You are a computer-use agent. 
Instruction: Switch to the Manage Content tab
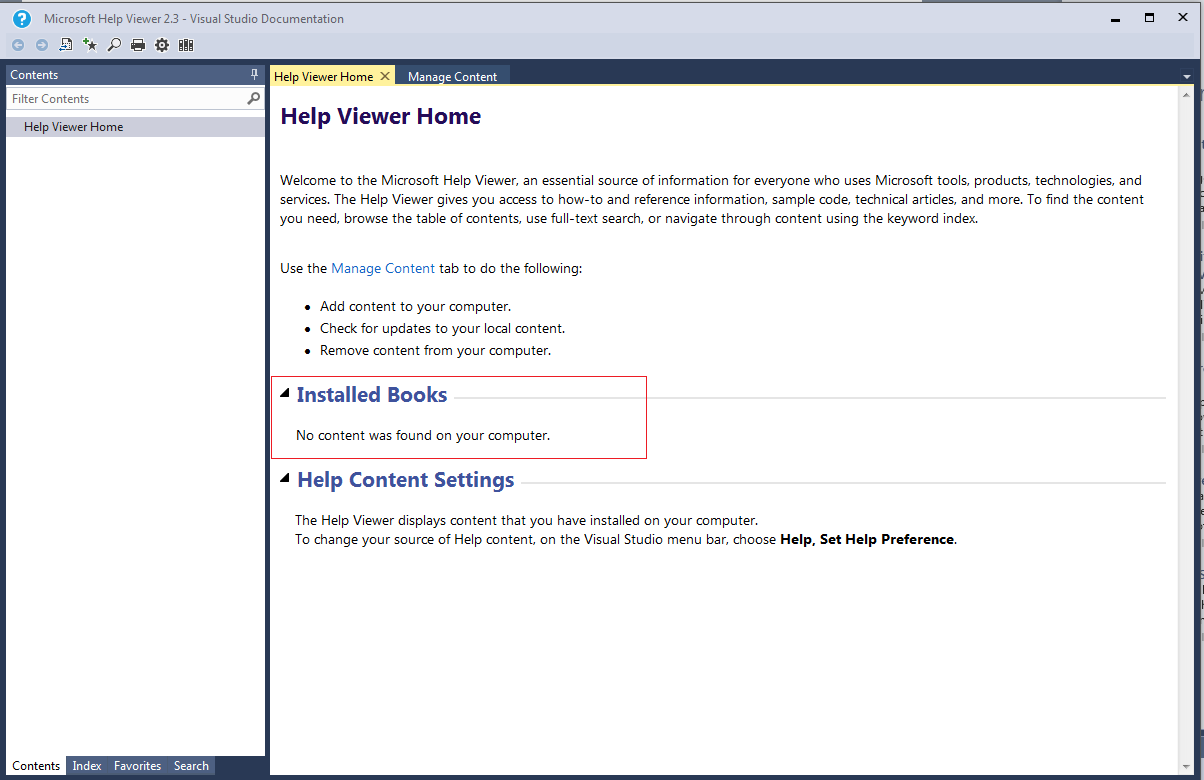(x=453, y=77)
